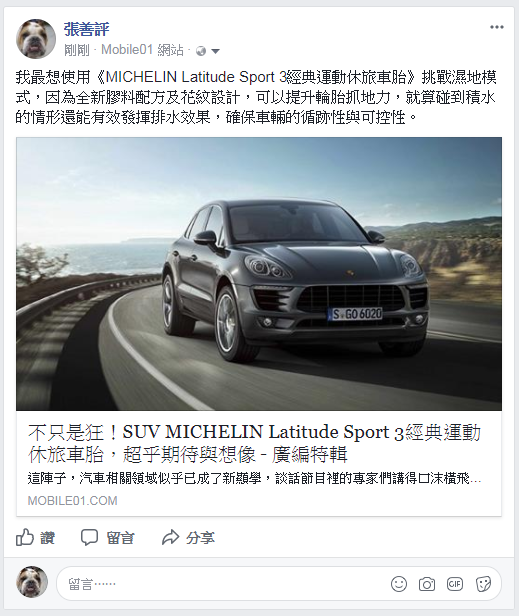Open the MICHELIN Latitude Sport 3 article headline
519x616 pixels.
point(254,443)
